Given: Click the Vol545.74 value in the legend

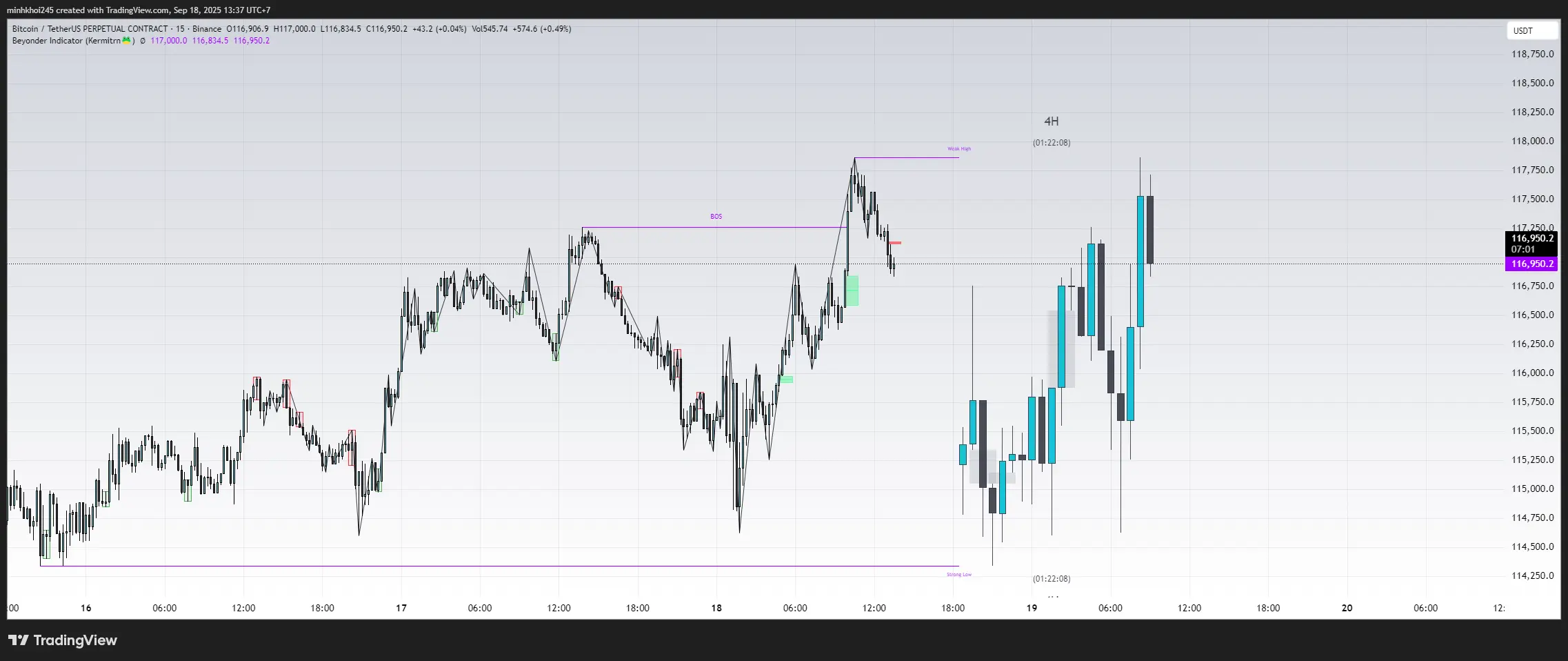Looking at the screenshot, I should (x=490, y=29).
